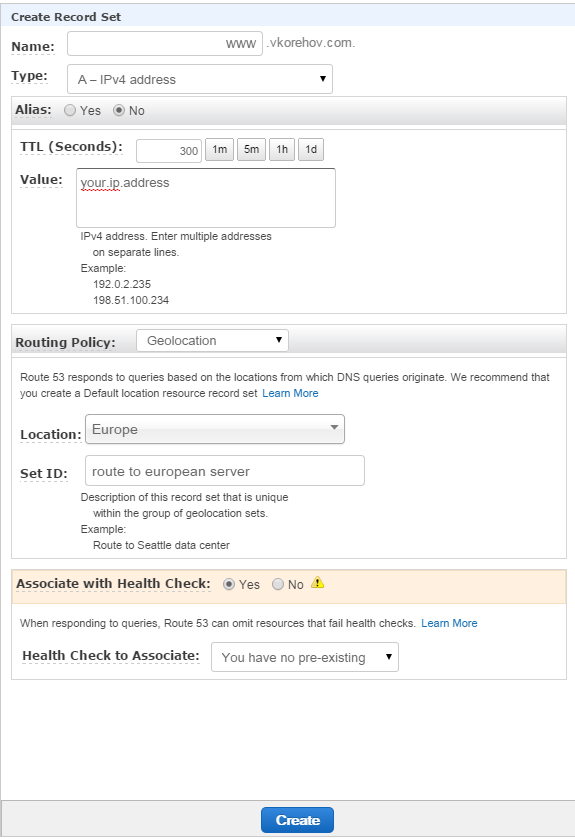Open the Routing Policy Geolocation dropdown

click(x=212, y=341)
